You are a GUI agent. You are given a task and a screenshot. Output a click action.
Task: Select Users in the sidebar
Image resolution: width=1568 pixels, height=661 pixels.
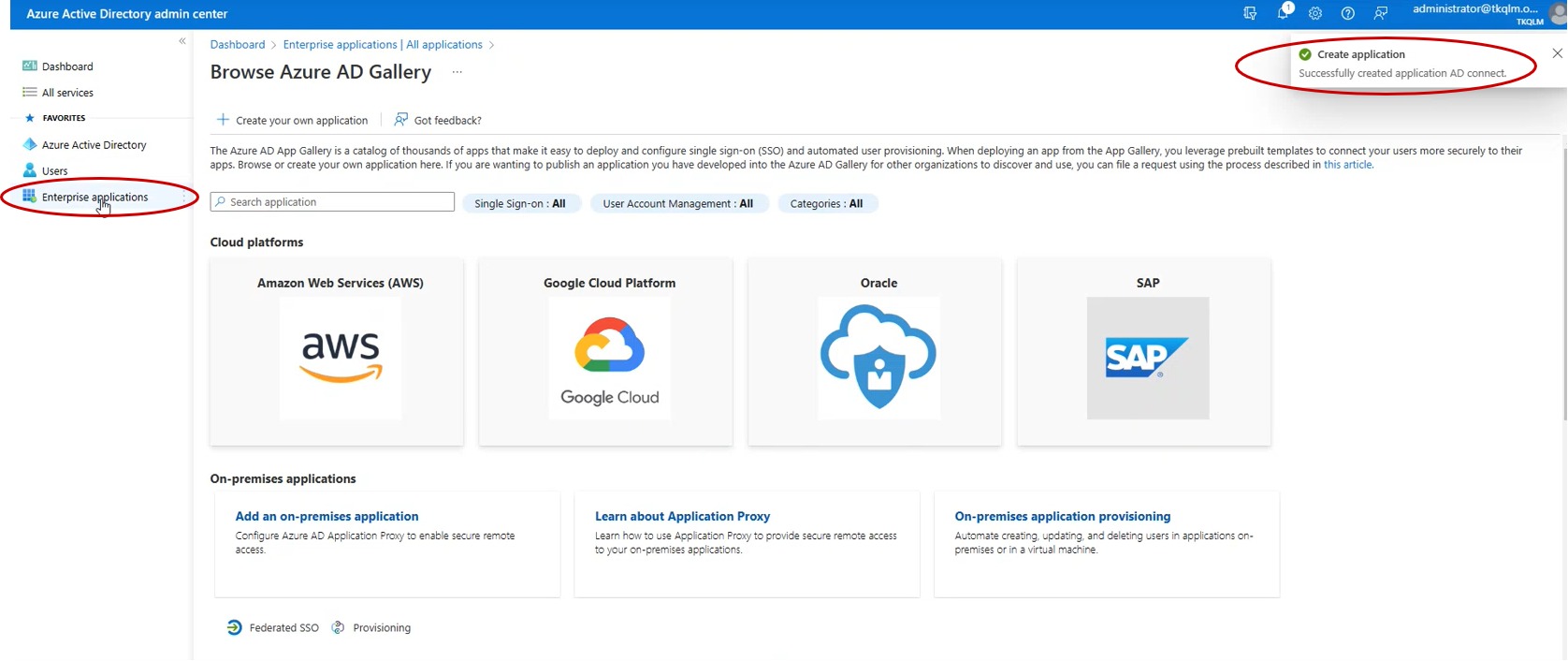tap(55, 171)
